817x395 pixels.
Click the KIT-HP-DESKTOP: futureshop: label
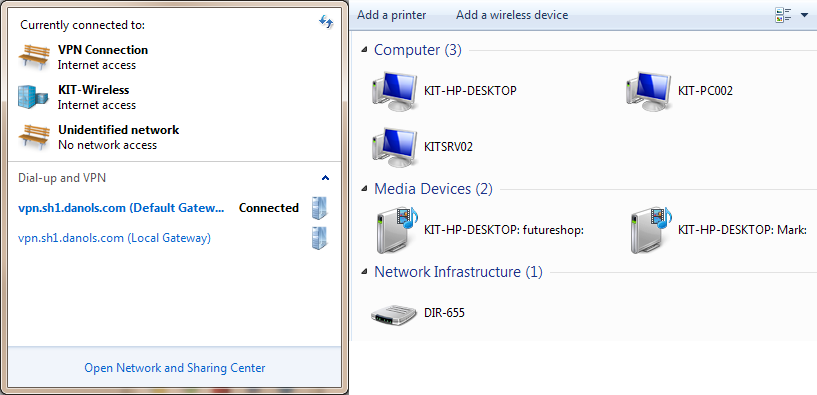tap(504, 229)
